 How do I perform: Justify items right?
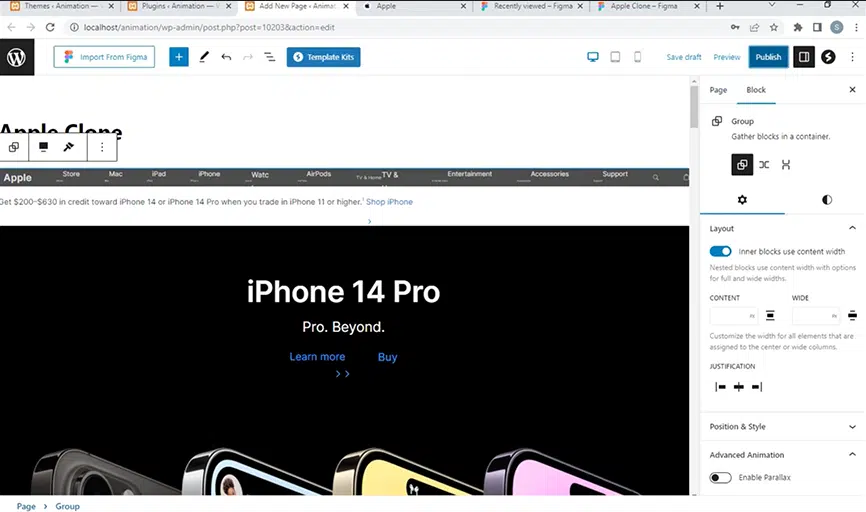pos(757,387)
